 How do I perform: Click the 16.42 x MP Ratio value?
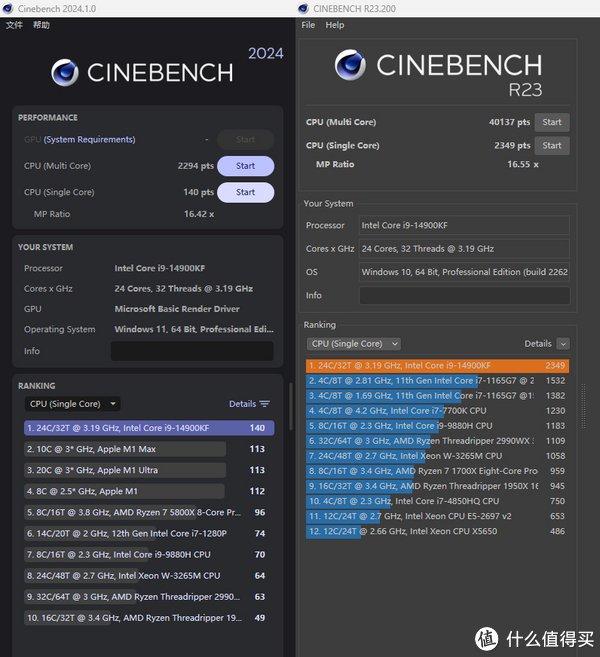point(199,214)
